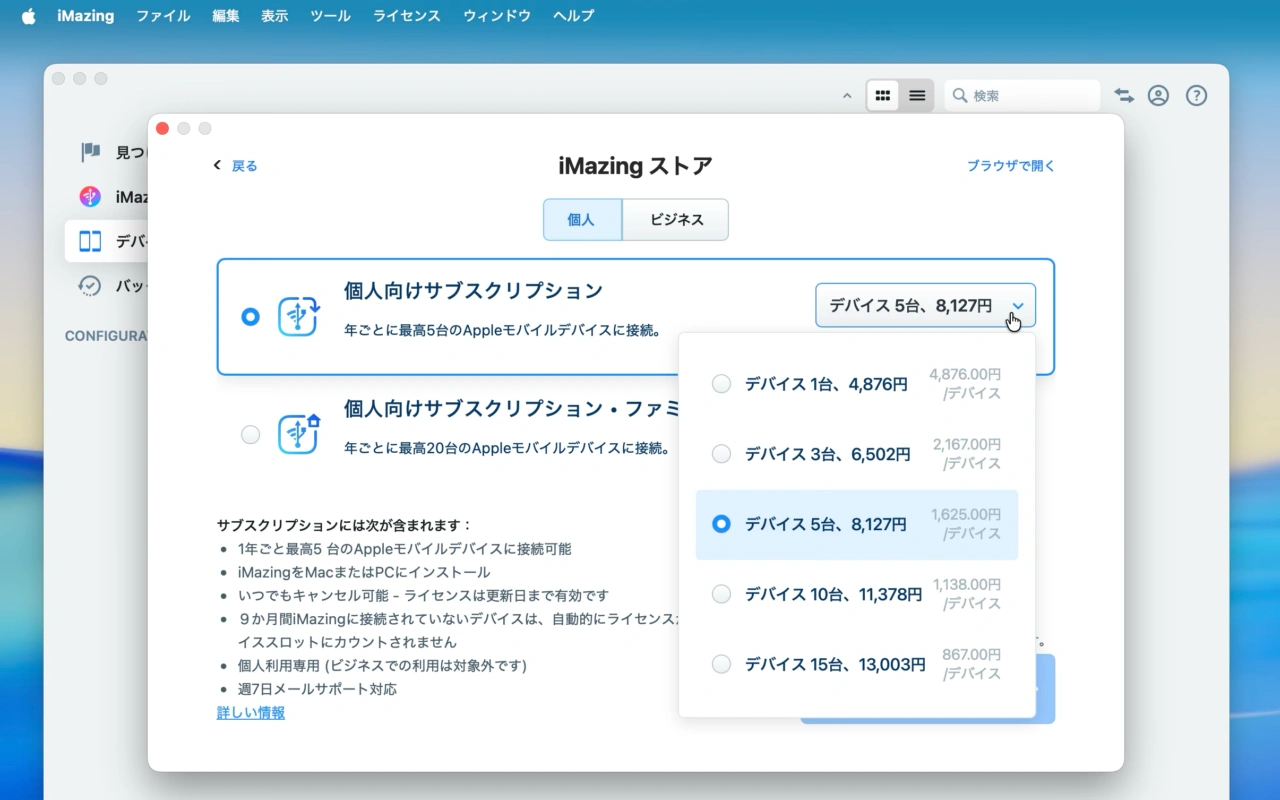
Task: Click the 1,625.00円/デバイス price text
Action: (966, 524)
